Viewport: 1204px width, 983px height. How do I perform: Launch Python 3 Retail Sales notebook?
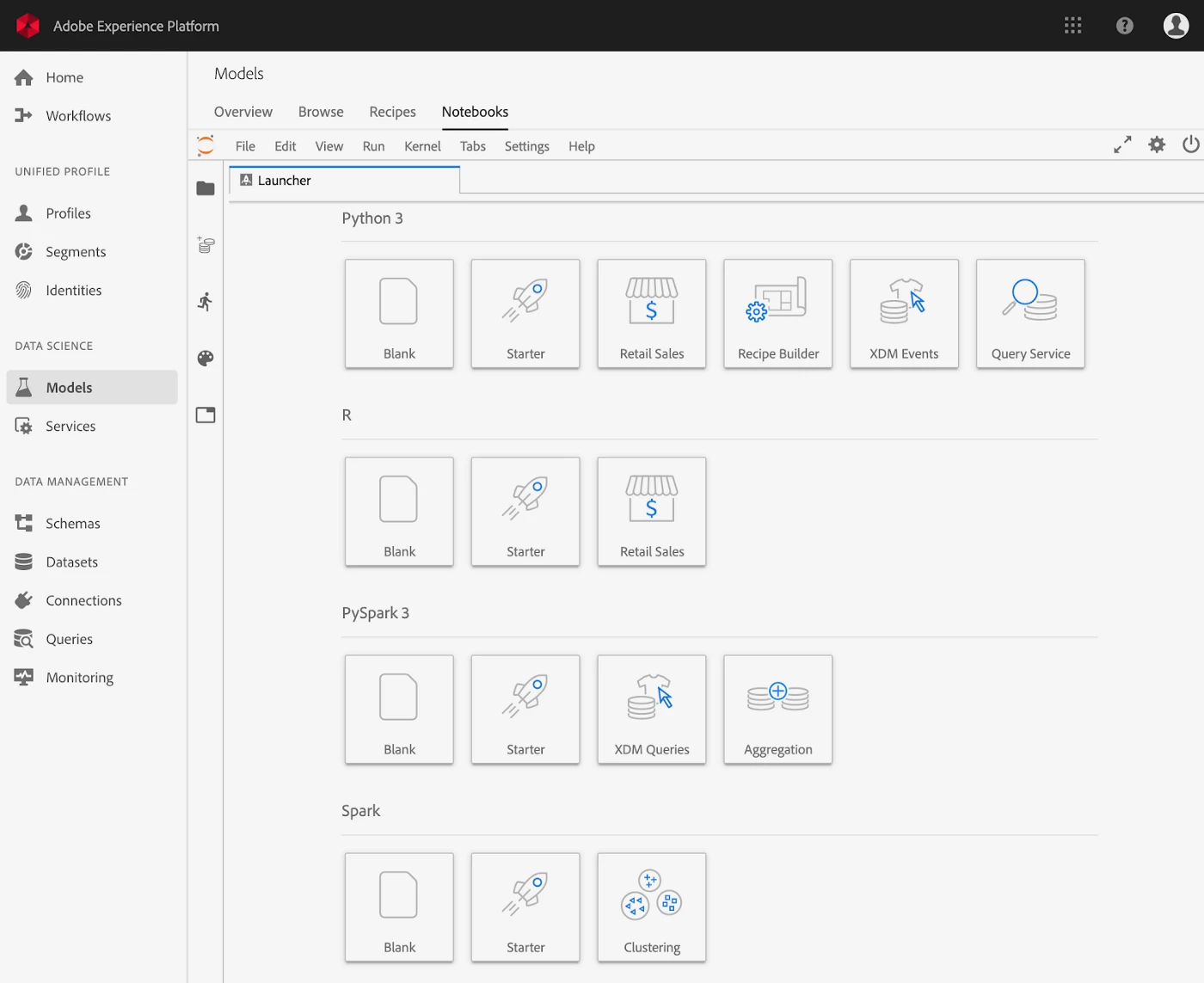coord(652,314)
